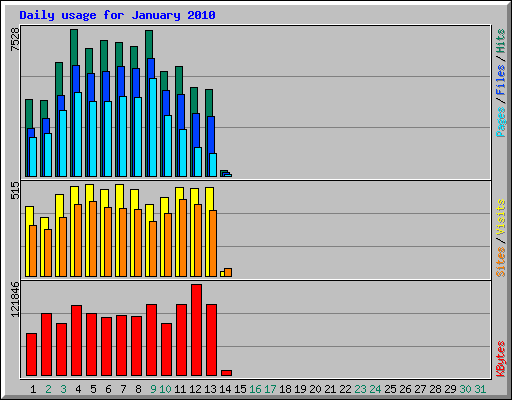Click the Visits legend label
This screenshot has height=400, width=512.
click(500, 217)
